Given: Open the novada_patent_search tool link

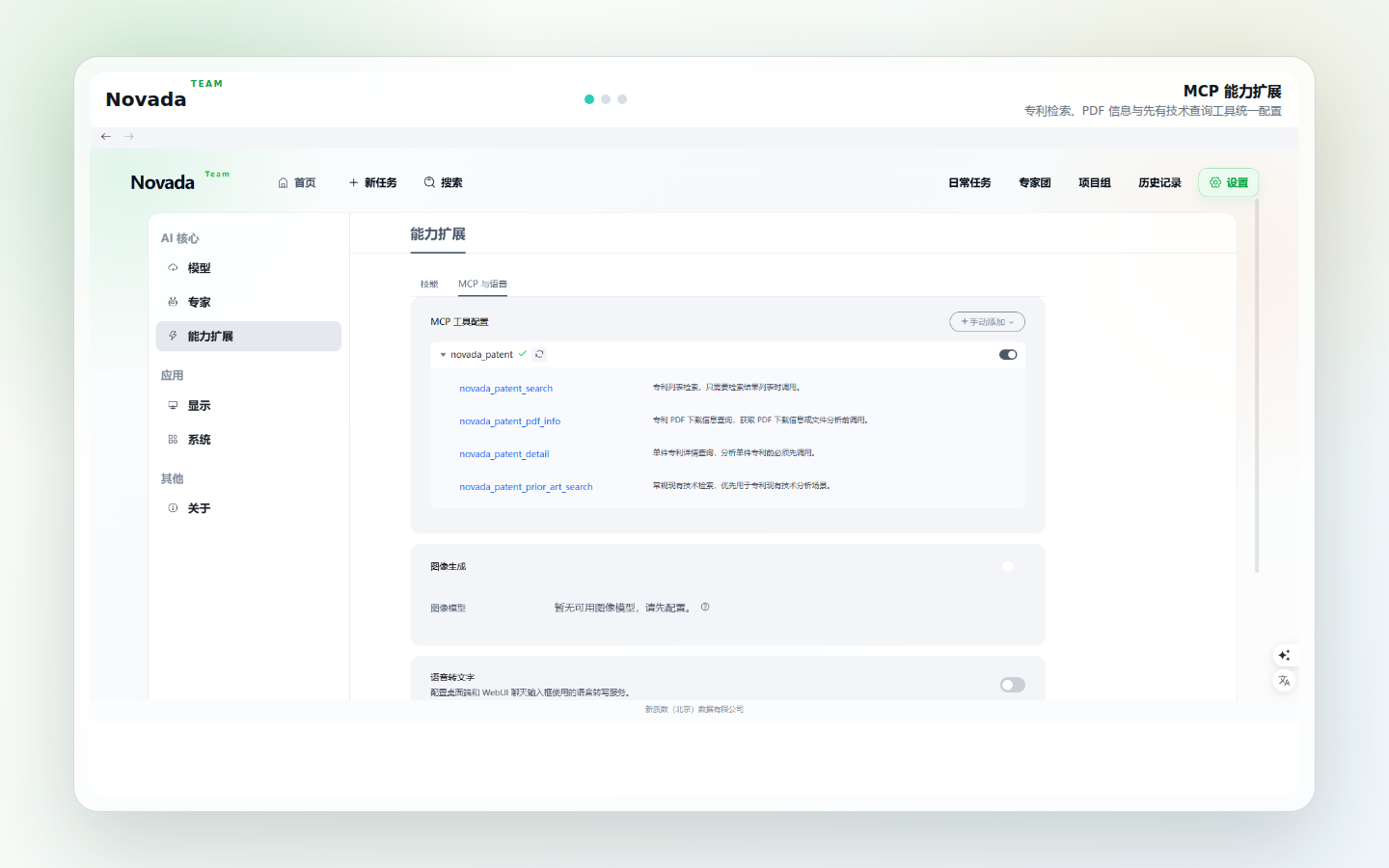Looking at the screenshot, I should coord(506,389).
